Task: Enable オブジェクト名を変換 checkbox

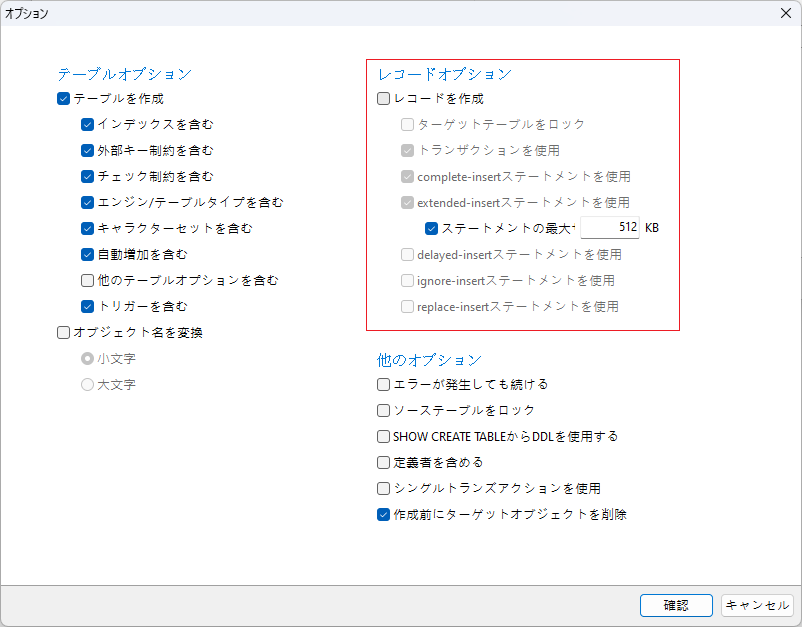Action: coord(64,333)
